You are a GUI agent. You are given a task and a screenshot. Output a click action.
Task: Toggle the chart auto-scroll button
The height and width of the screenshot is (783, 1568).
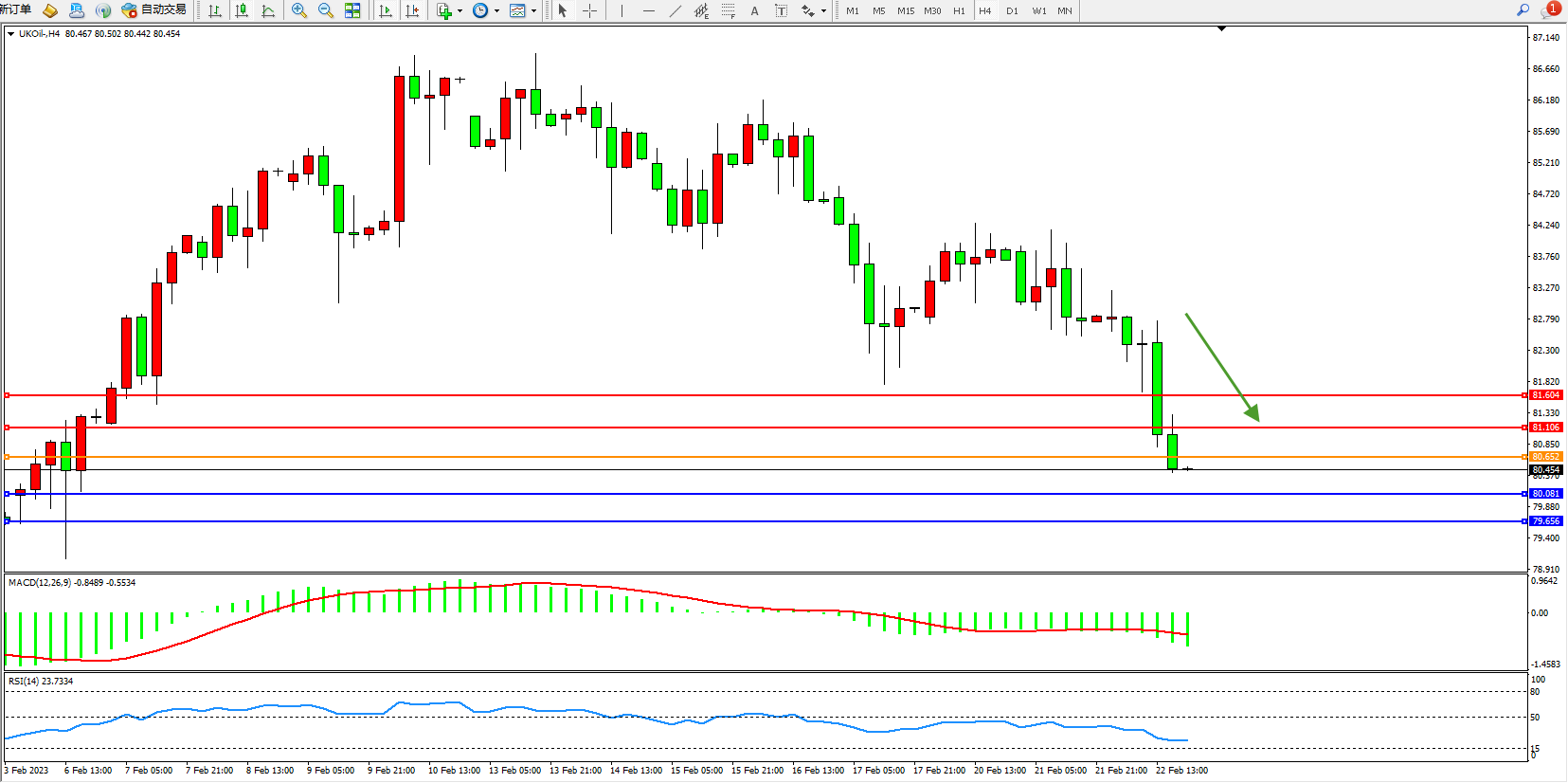coord(386,10)
